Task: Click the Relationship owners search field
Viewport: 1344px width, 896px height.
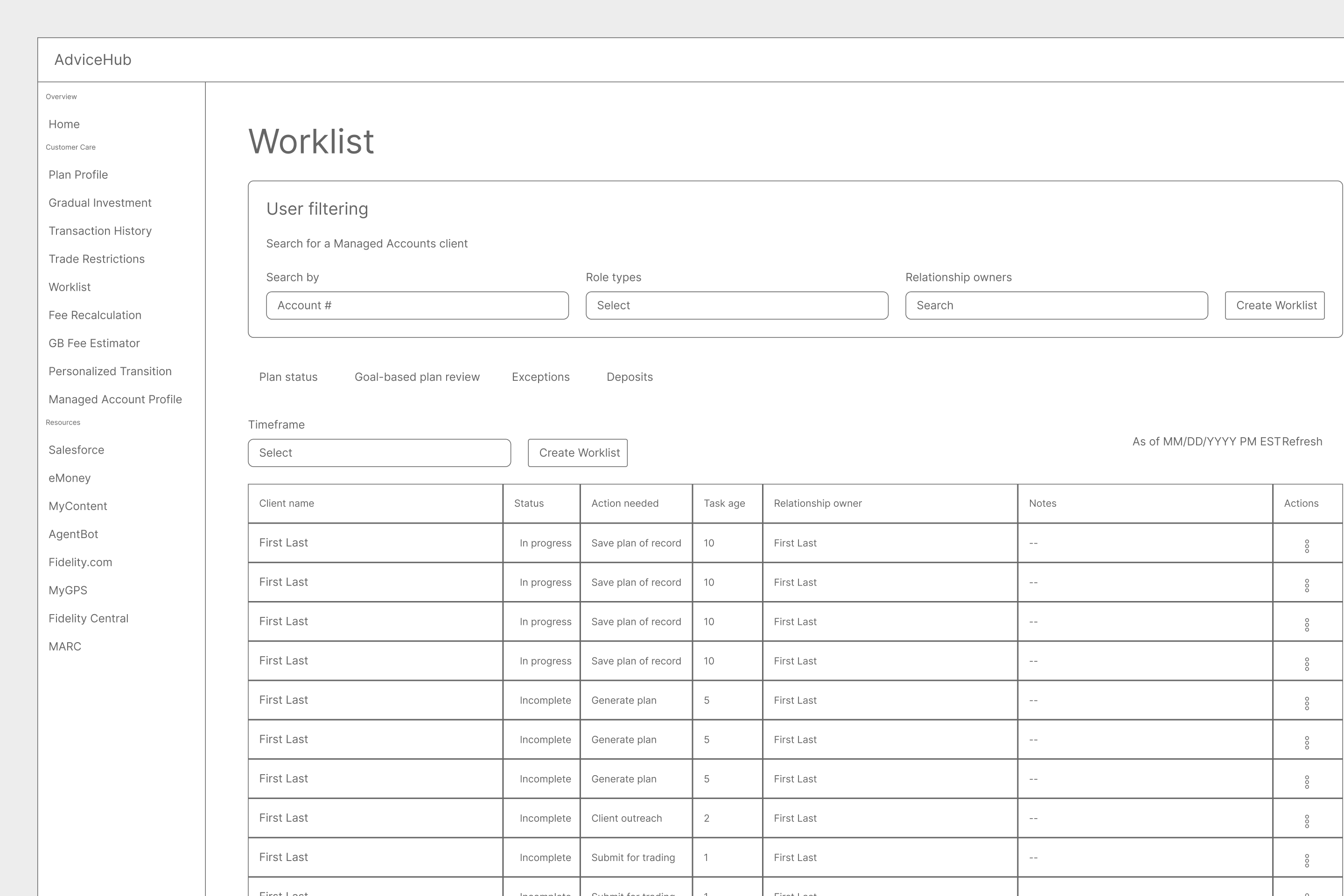Action: [x=1056, y=305]
